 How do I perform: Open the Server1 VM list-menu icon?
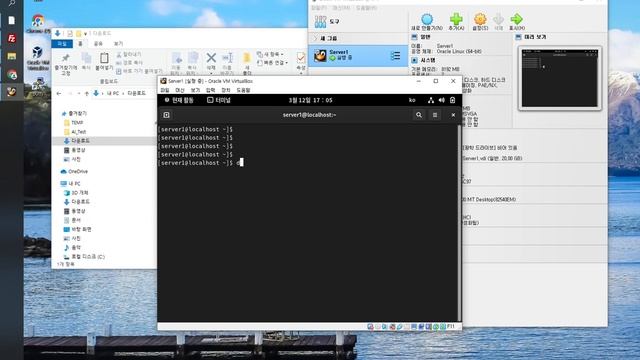395,56
